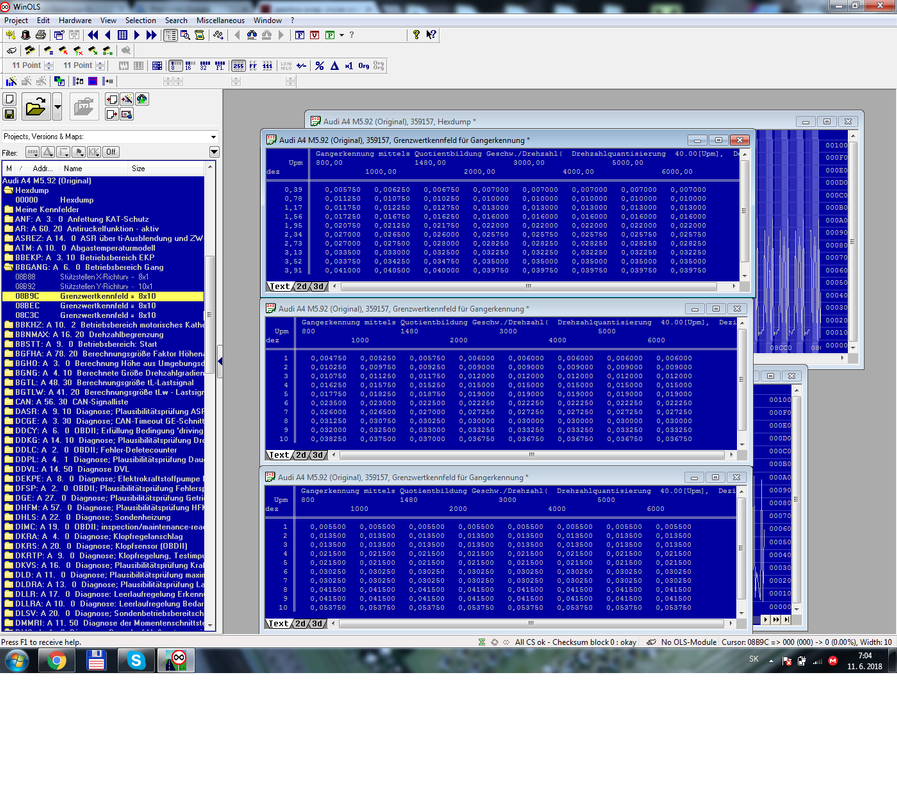Collapse the BBGANG Betriebsbereich Gang folder
Image resolution: width=897 pixels, height=800 pixels.
coord(9,267)
